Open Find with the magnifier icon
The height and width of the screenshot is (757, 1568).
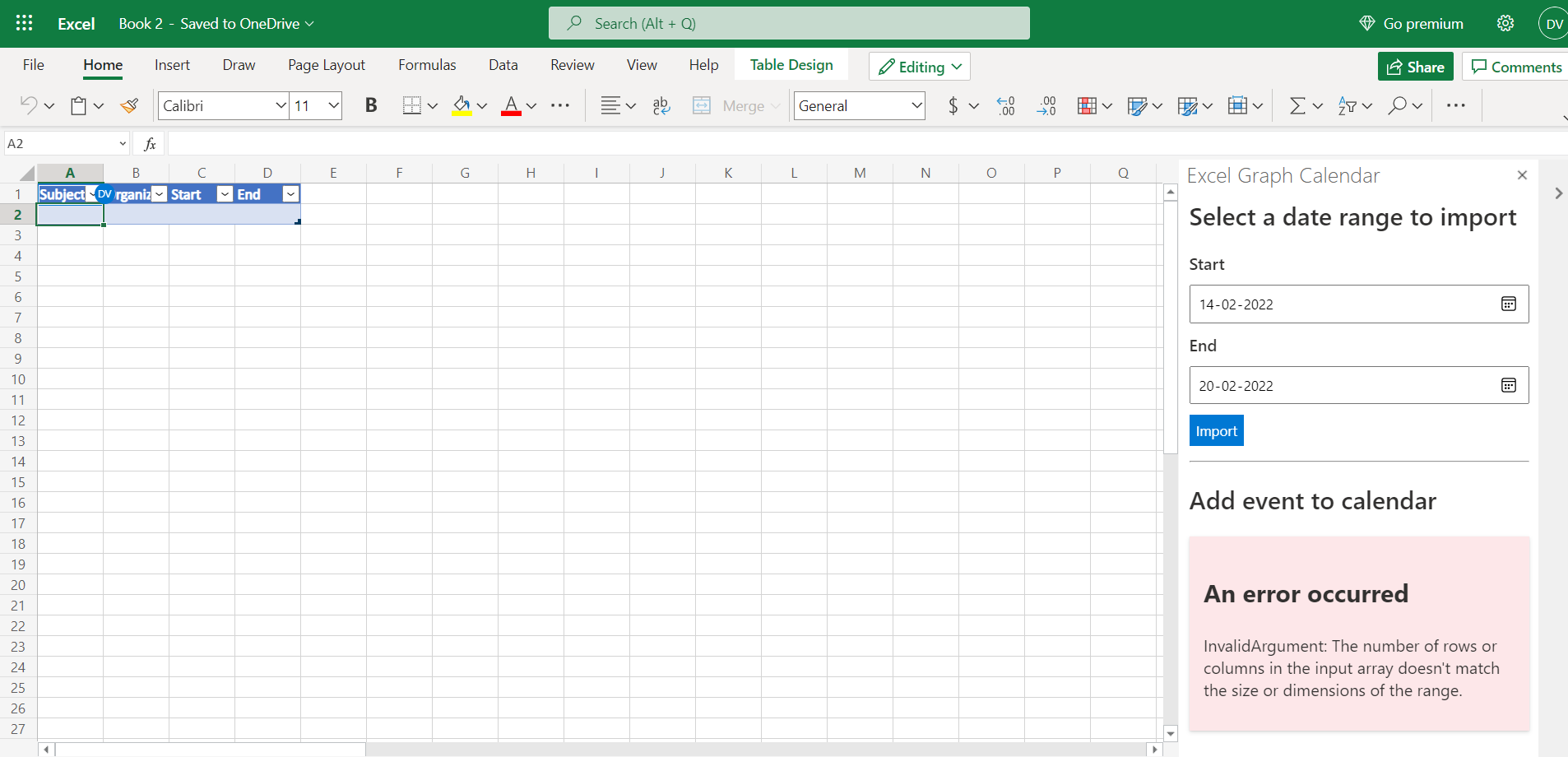1399,105
